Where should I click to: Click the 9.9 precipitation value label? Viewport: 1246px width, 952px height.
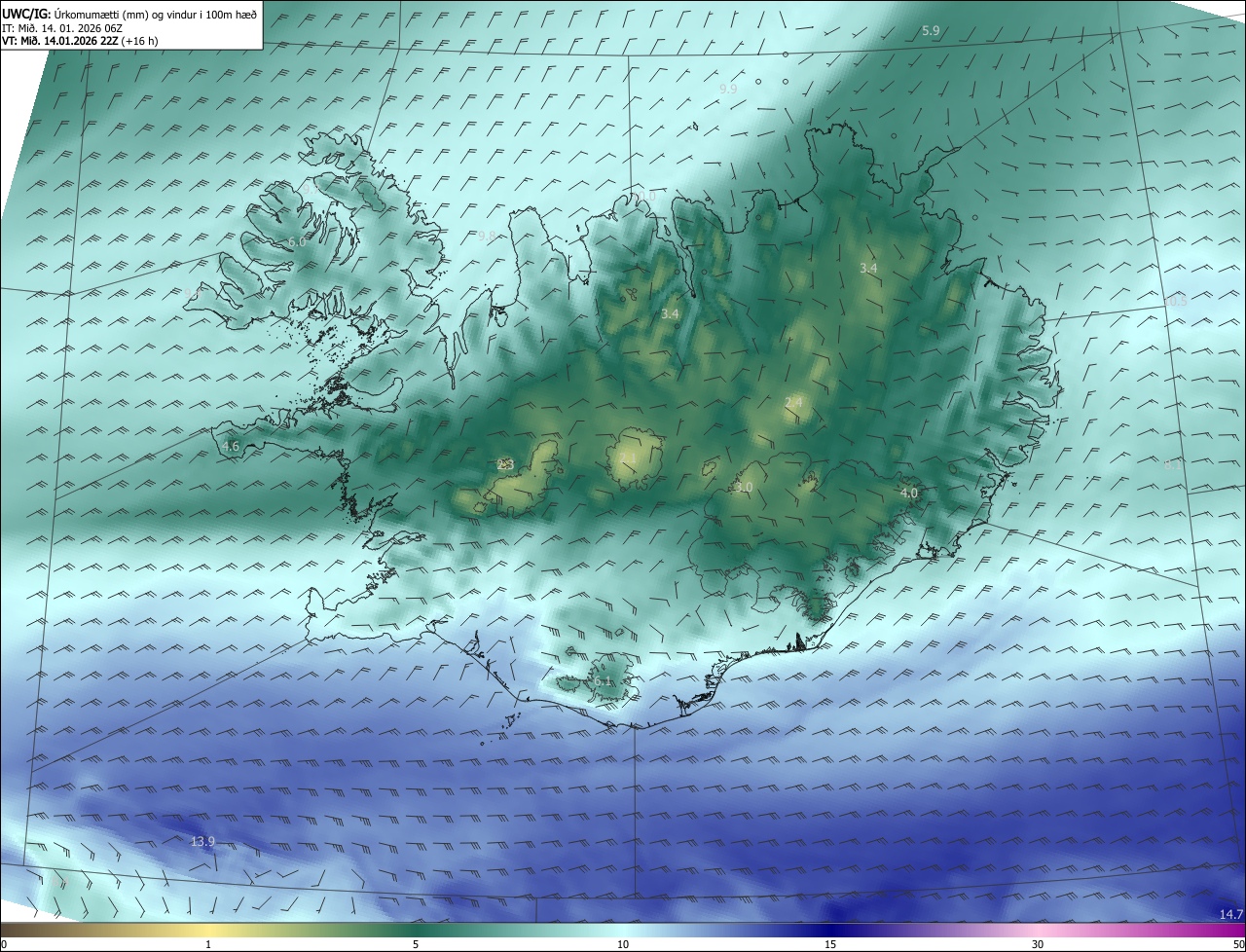(x=728, y=89)
